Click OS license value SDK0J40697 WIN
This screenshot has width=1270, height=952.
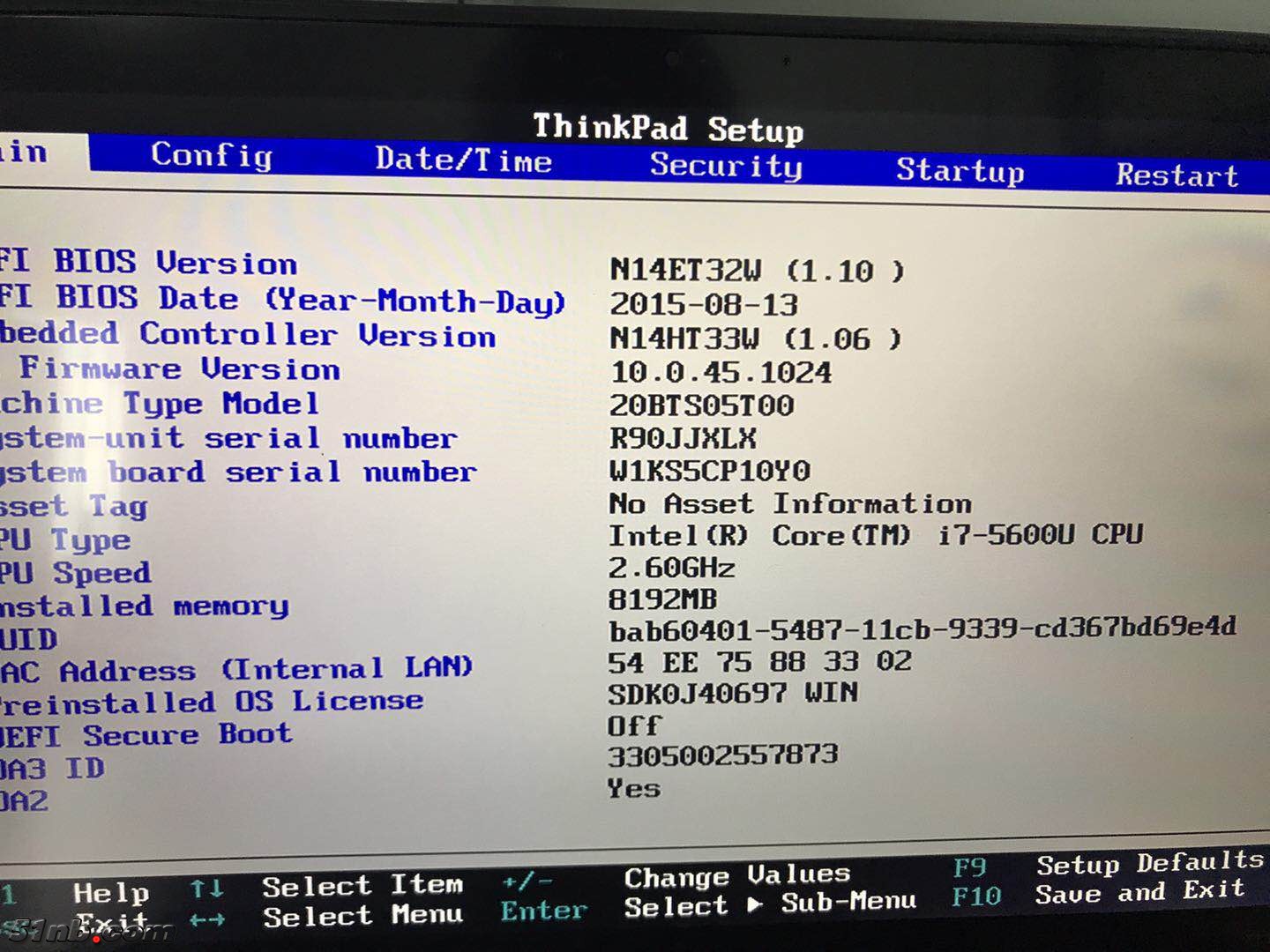(733, 693)
